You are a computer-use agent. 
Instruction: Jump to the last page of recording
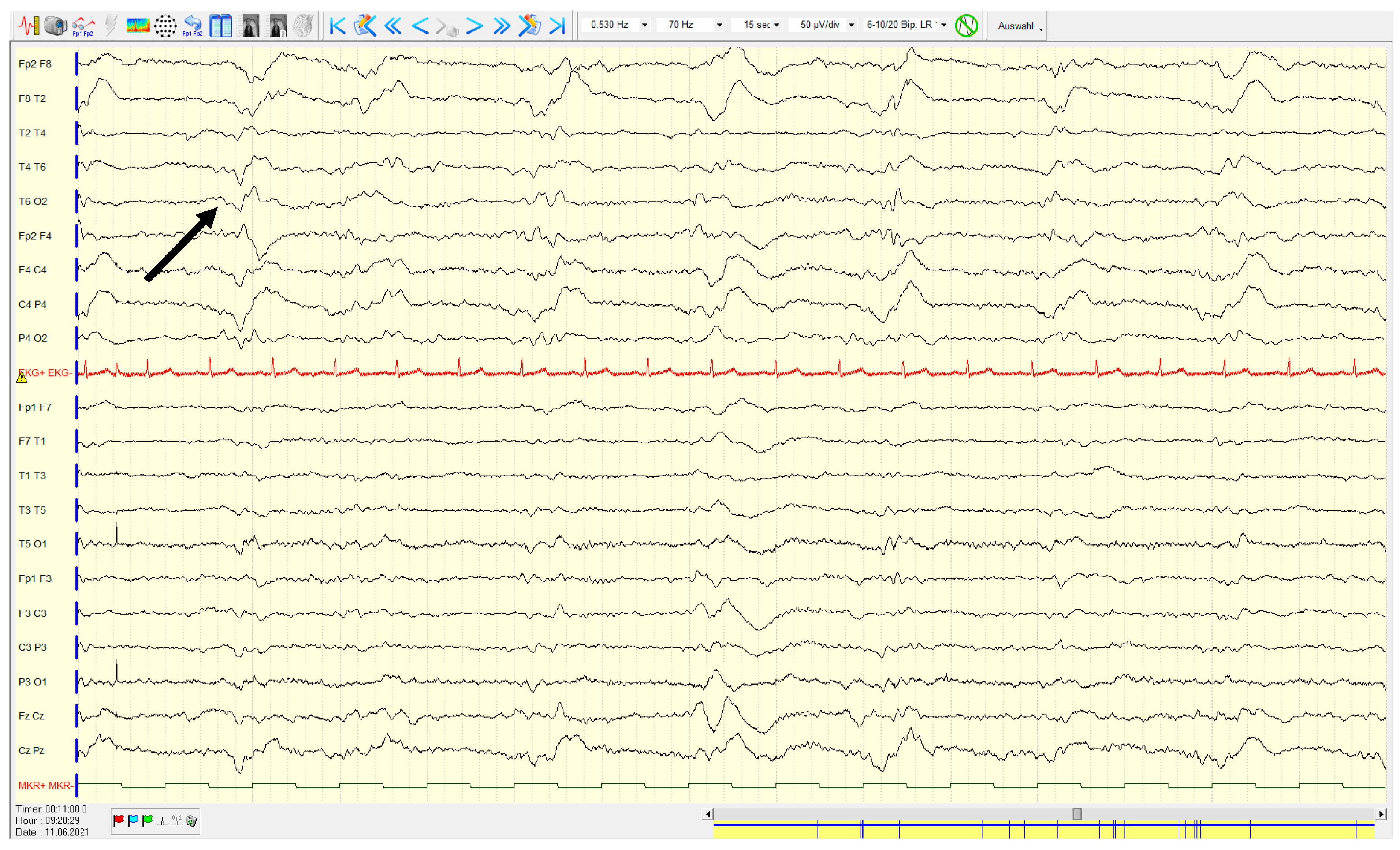557,26
